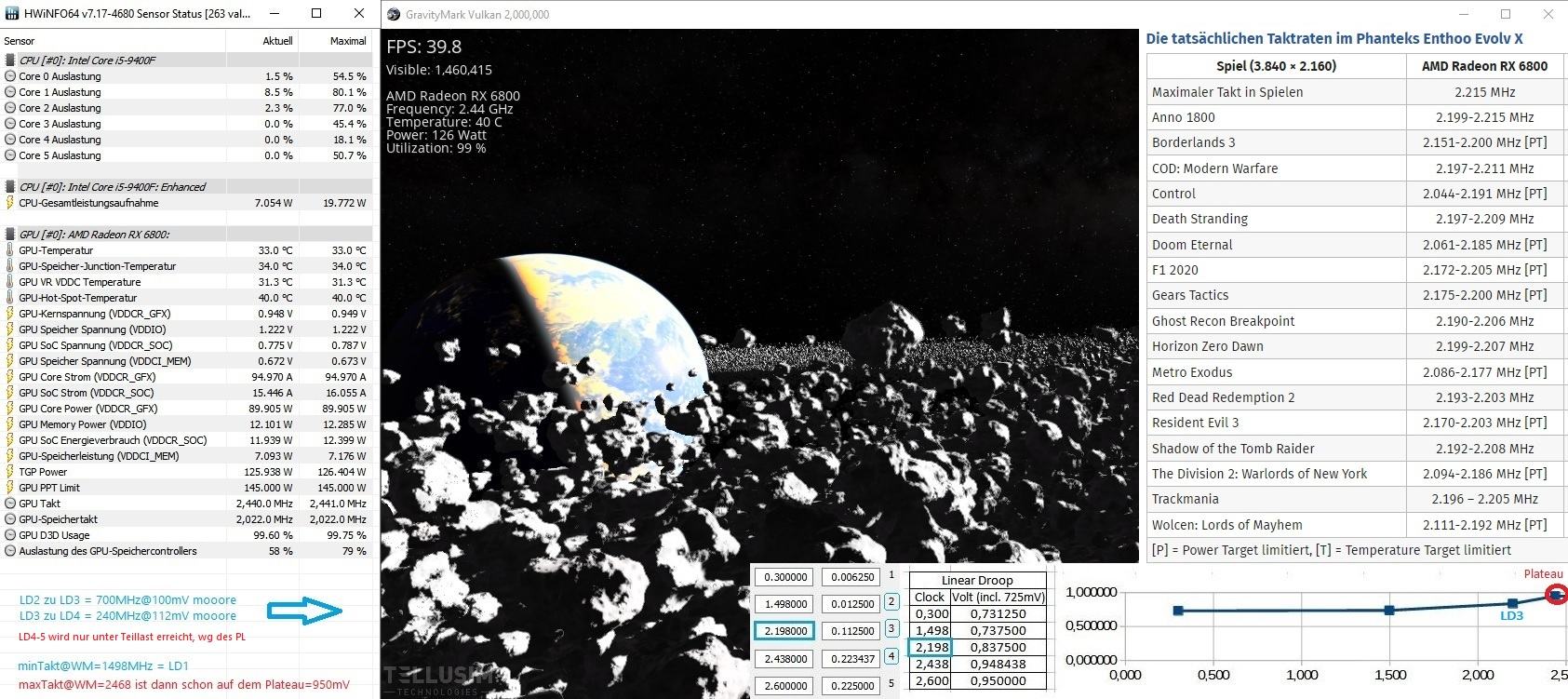
Task: Click the 2.438000 clock input field
Action: 784,658
